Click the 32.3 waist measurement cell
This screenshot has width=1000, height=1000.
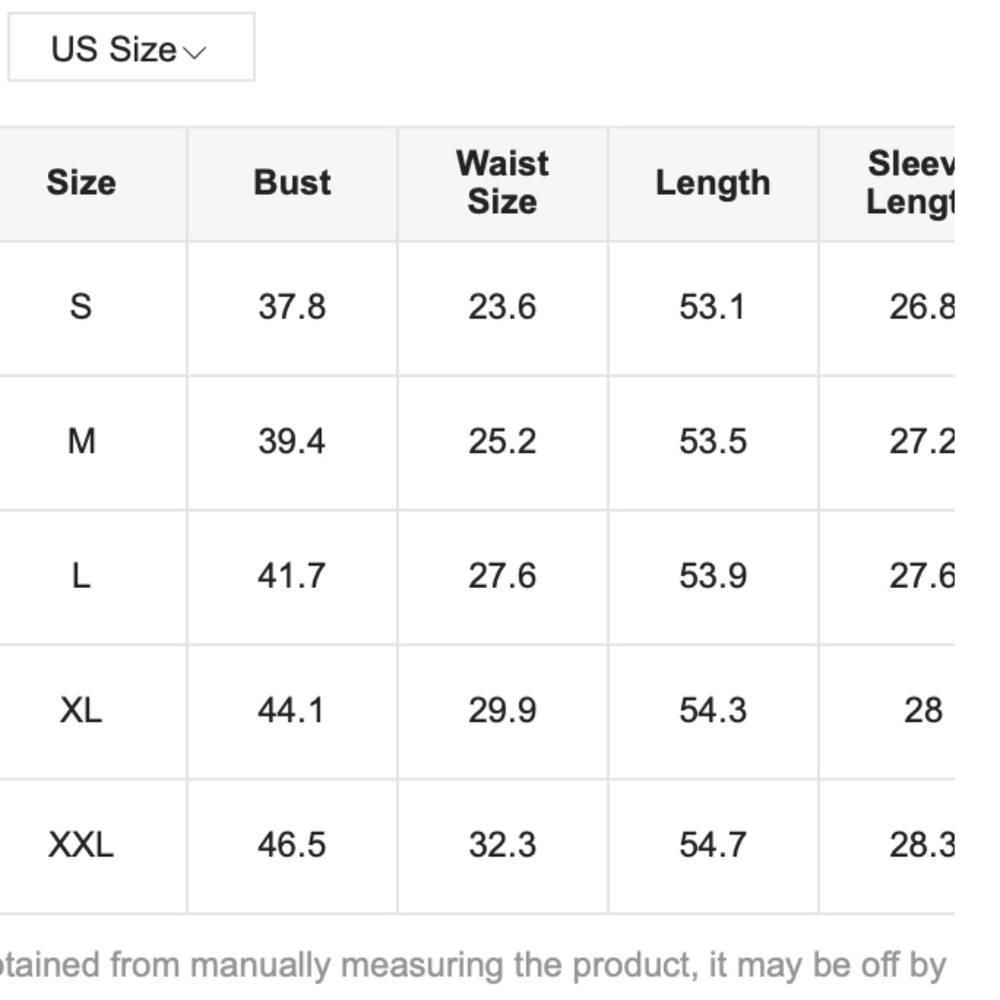point(502,845)
